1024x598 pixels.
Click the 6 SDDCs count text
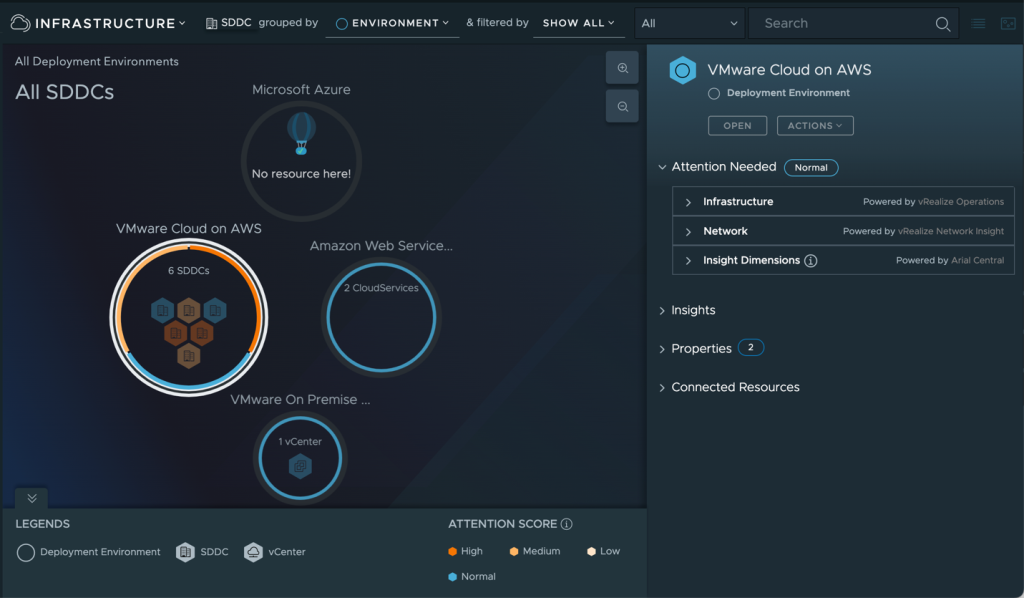(x=189, y=270)
